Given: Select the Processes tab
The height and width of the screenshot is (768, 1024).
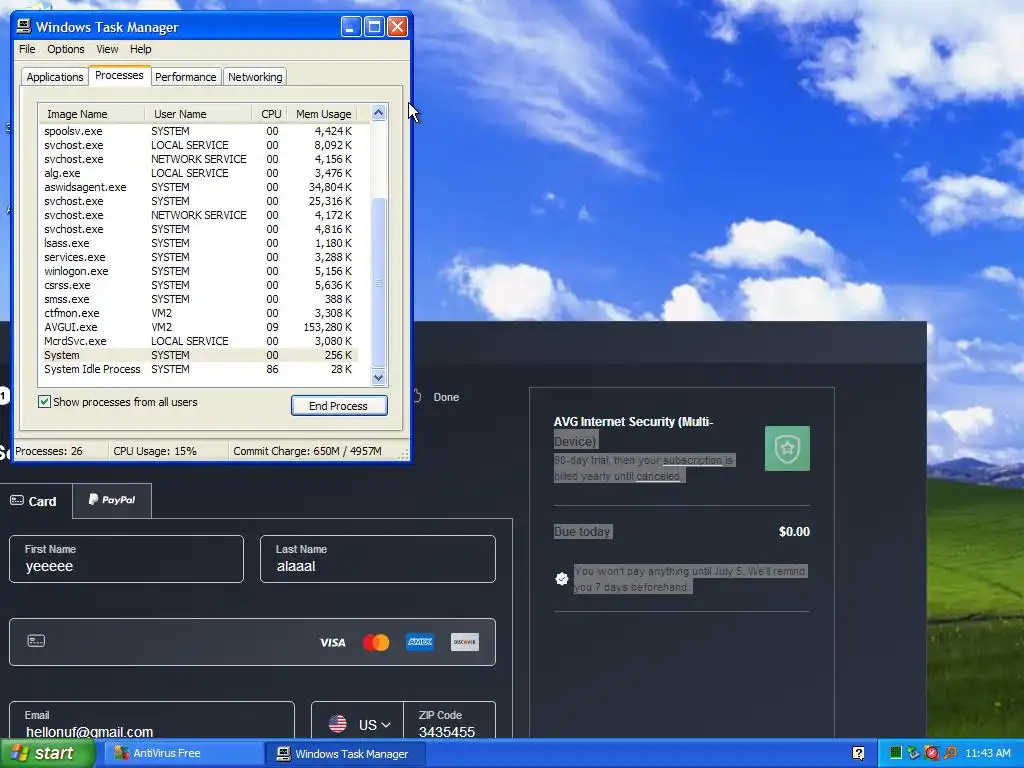Looking at the screenshot, I should click(x=119, y=75).
